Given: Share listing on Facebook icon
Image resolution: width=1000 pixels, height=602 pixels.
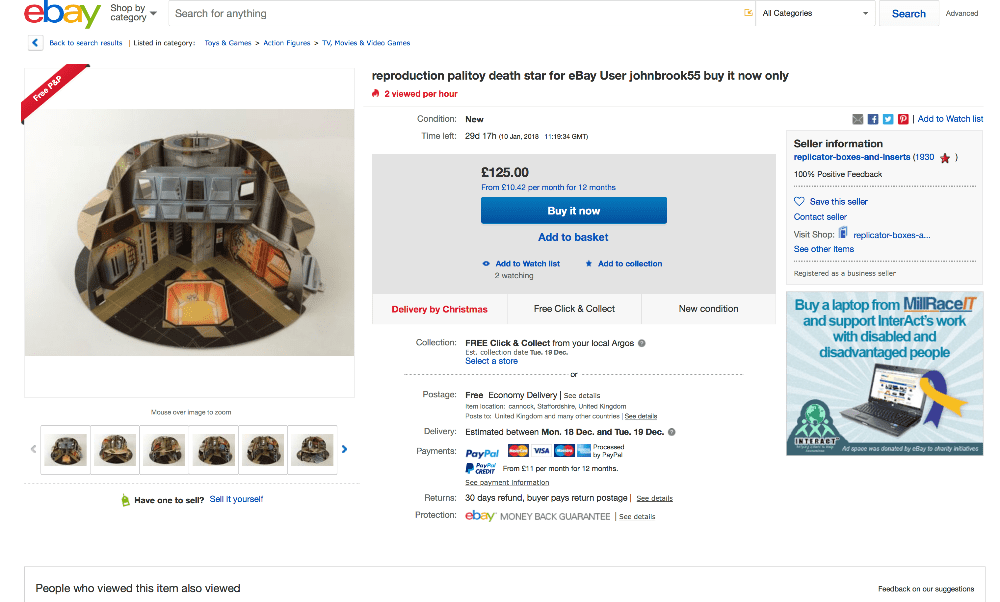Looking at the screenshot, I should [873, 119].
